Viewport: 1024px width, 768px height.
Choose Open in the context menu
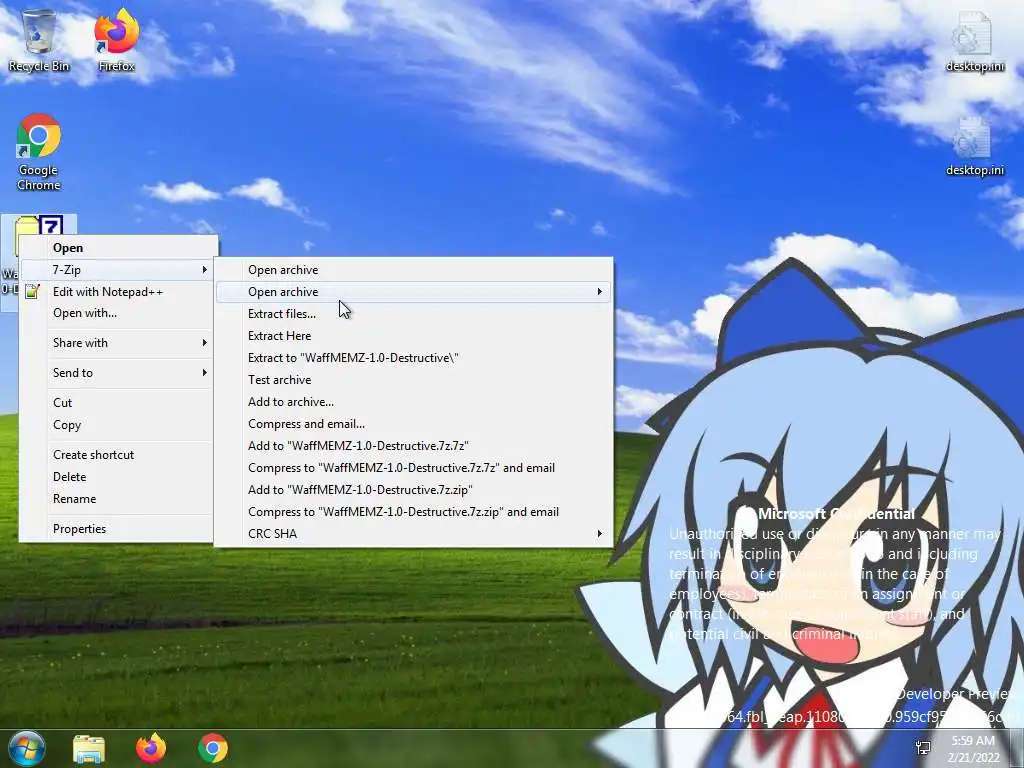point(116,248)
